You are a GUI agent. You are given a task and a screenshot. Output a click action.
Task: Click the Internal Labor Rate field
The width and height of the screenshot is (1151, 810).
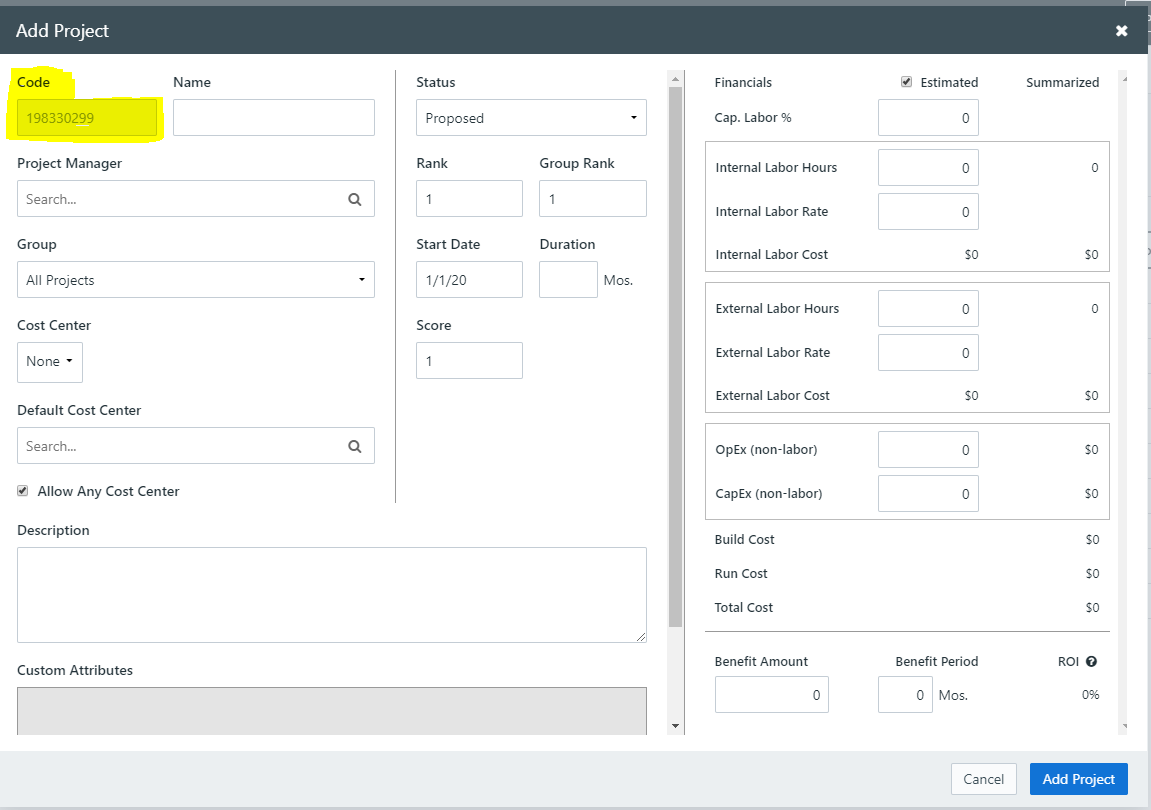(x=928, y=211)
